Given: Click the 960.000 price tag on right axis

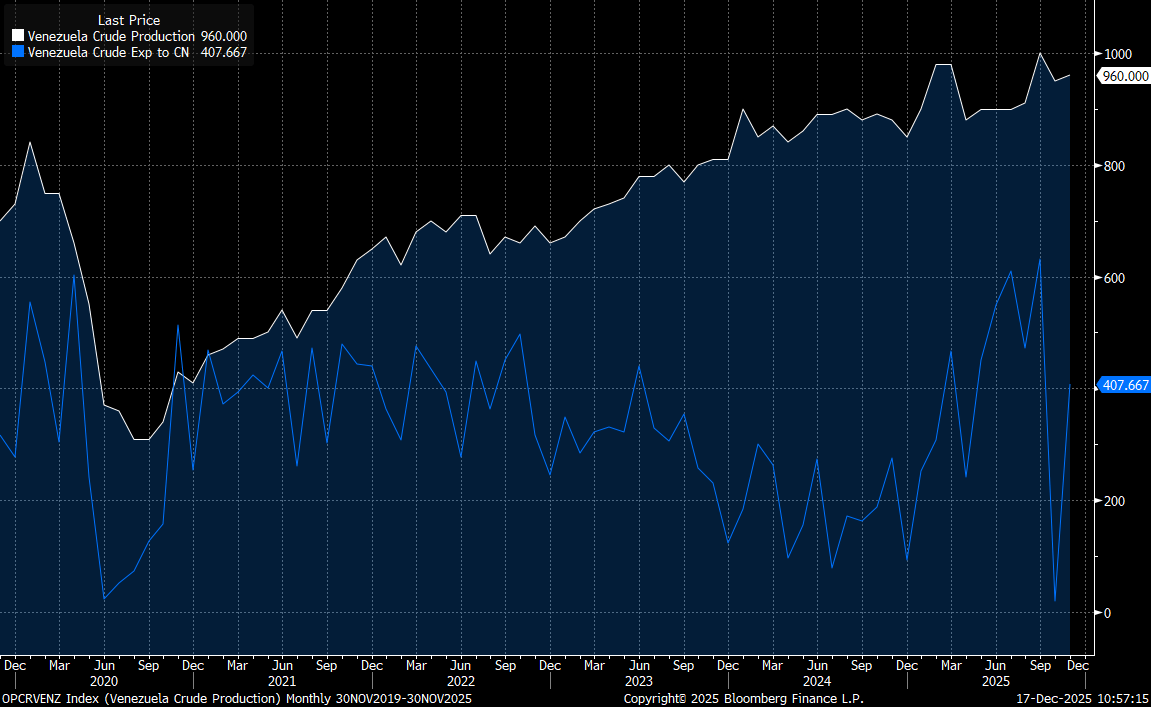Looking at the screenshot, I should [1124, 76].
